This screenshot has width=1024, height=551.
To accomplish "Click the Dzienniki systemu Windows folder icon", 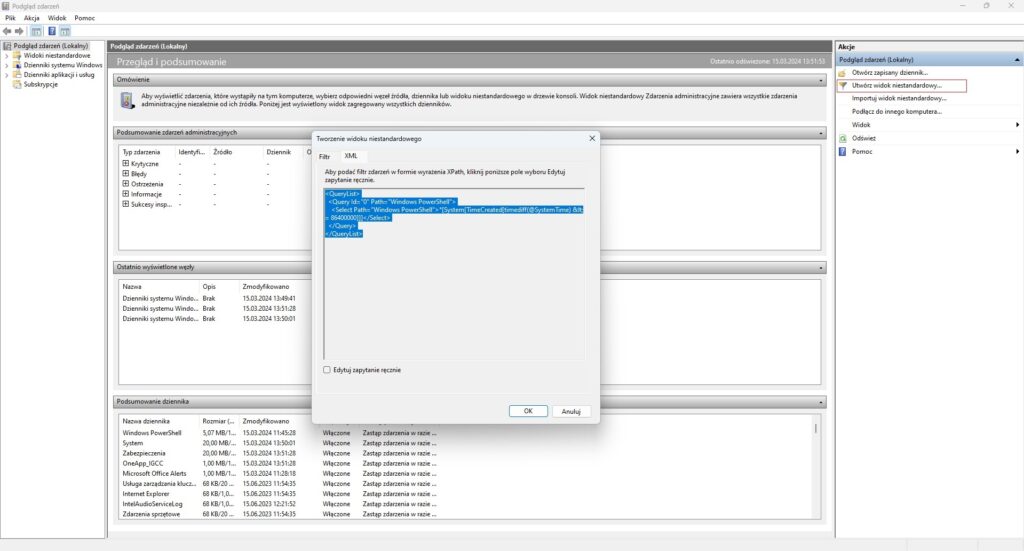I will coord(18,65).
